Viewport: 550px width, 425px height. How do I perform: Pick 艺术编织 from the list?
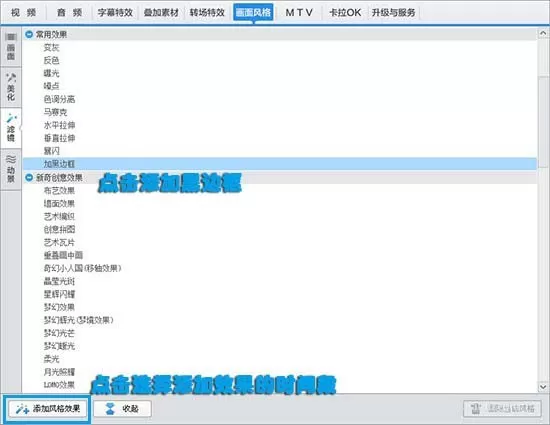click(59, 216)
